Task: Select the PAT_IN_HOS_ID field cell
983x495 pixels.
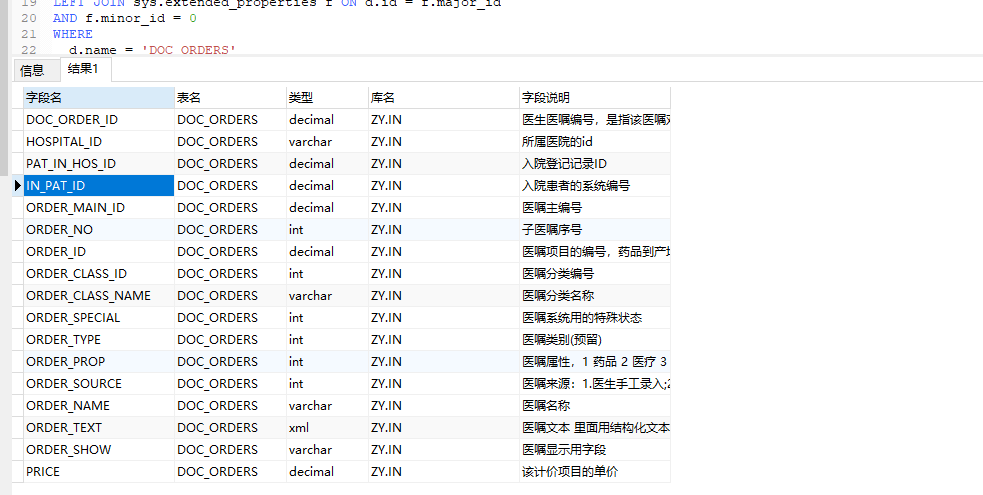Action: (x=99, y=164)
